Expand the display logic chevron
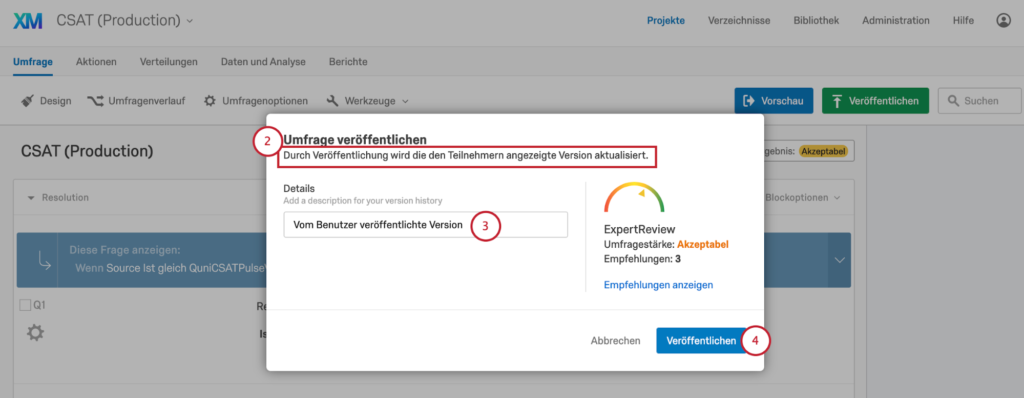The height and width of the screenshot is (398, 1024). click(839, 260)
